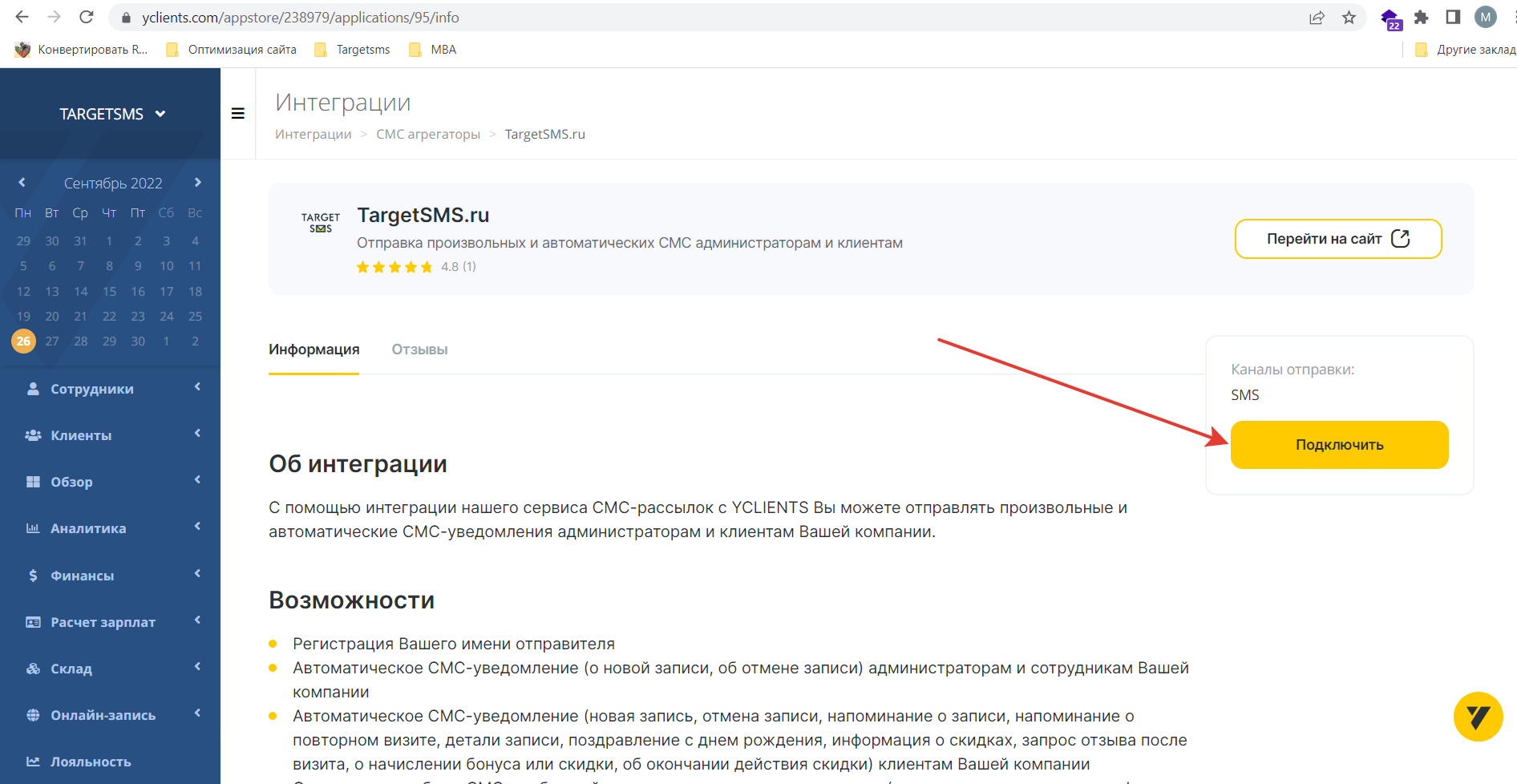The image size is (1517, 784).
Task: Click the Аналитика chart icon
Action: tap(33, 528)
